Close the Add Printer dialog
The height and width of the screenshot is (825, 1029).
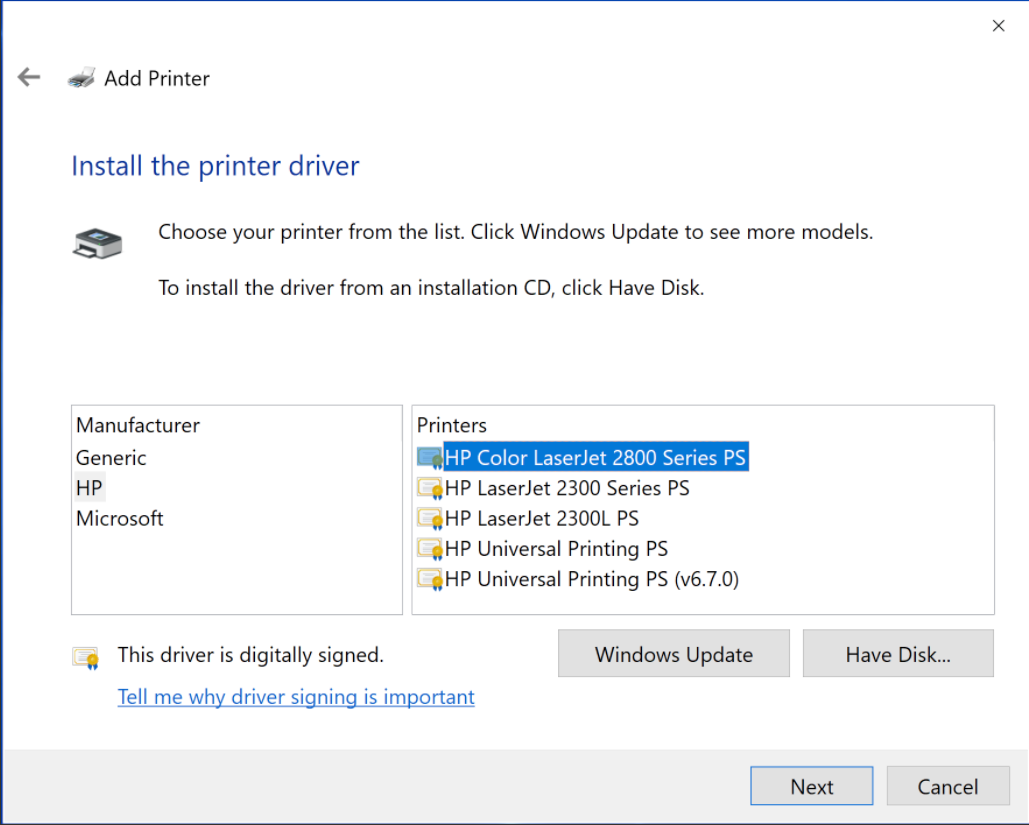(998, 26)
